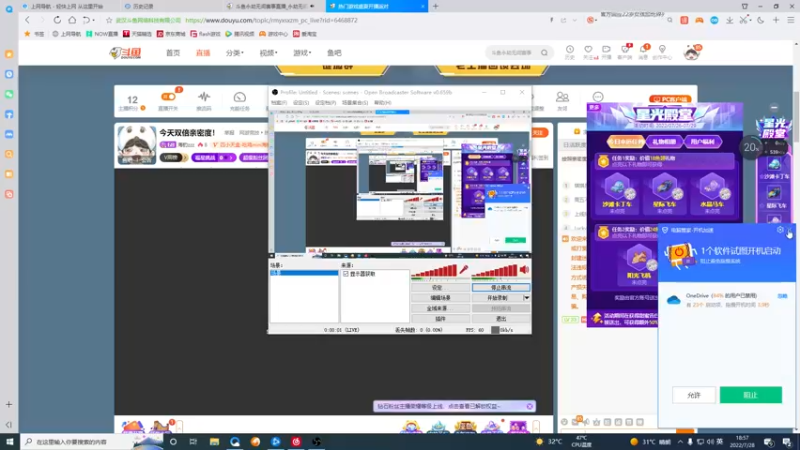Select the highlighted scene in OBS scenes list
The width and height of the screenshot is (800, 450).
tap(304, 273)
